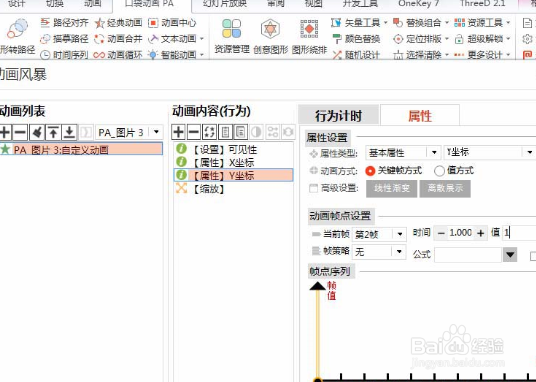Image resolution: width=536 pixels, height=382 pixels.
Task: Expand the 定位排版 dropdown
Action: click(x=446, y=39)
